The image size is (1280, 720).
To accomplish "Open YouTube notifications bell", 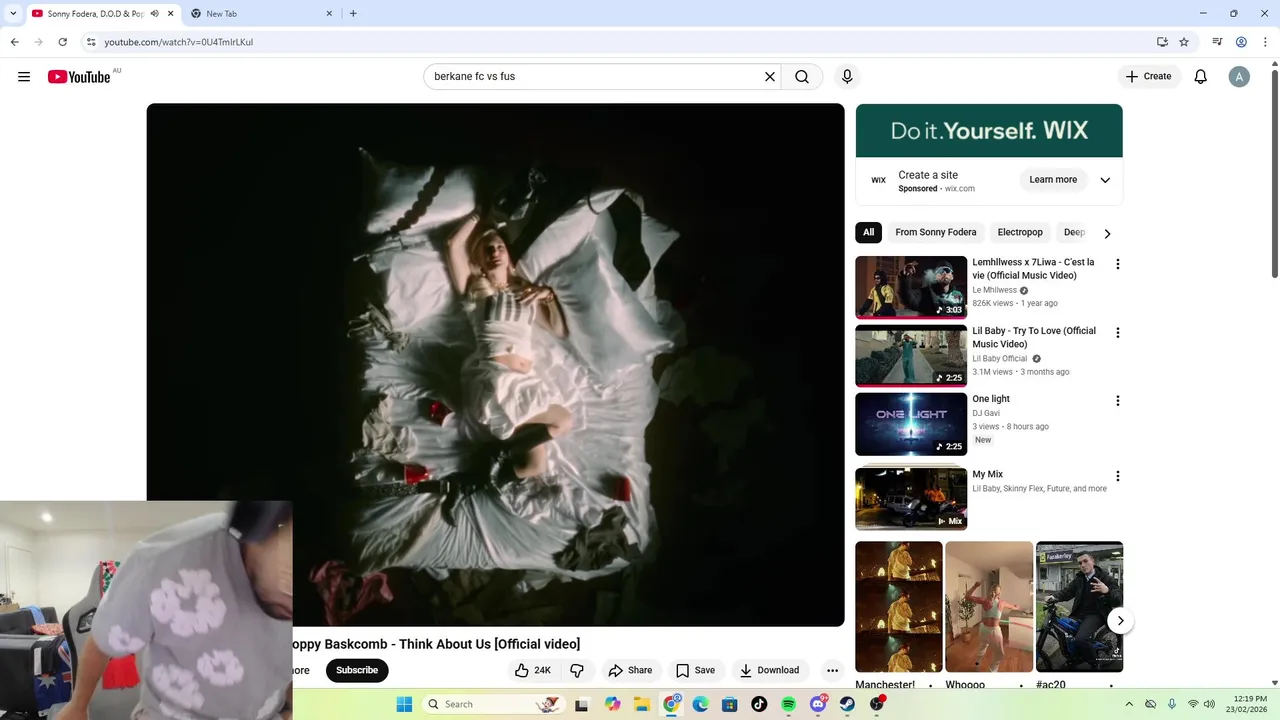I will click(1201, 77).
